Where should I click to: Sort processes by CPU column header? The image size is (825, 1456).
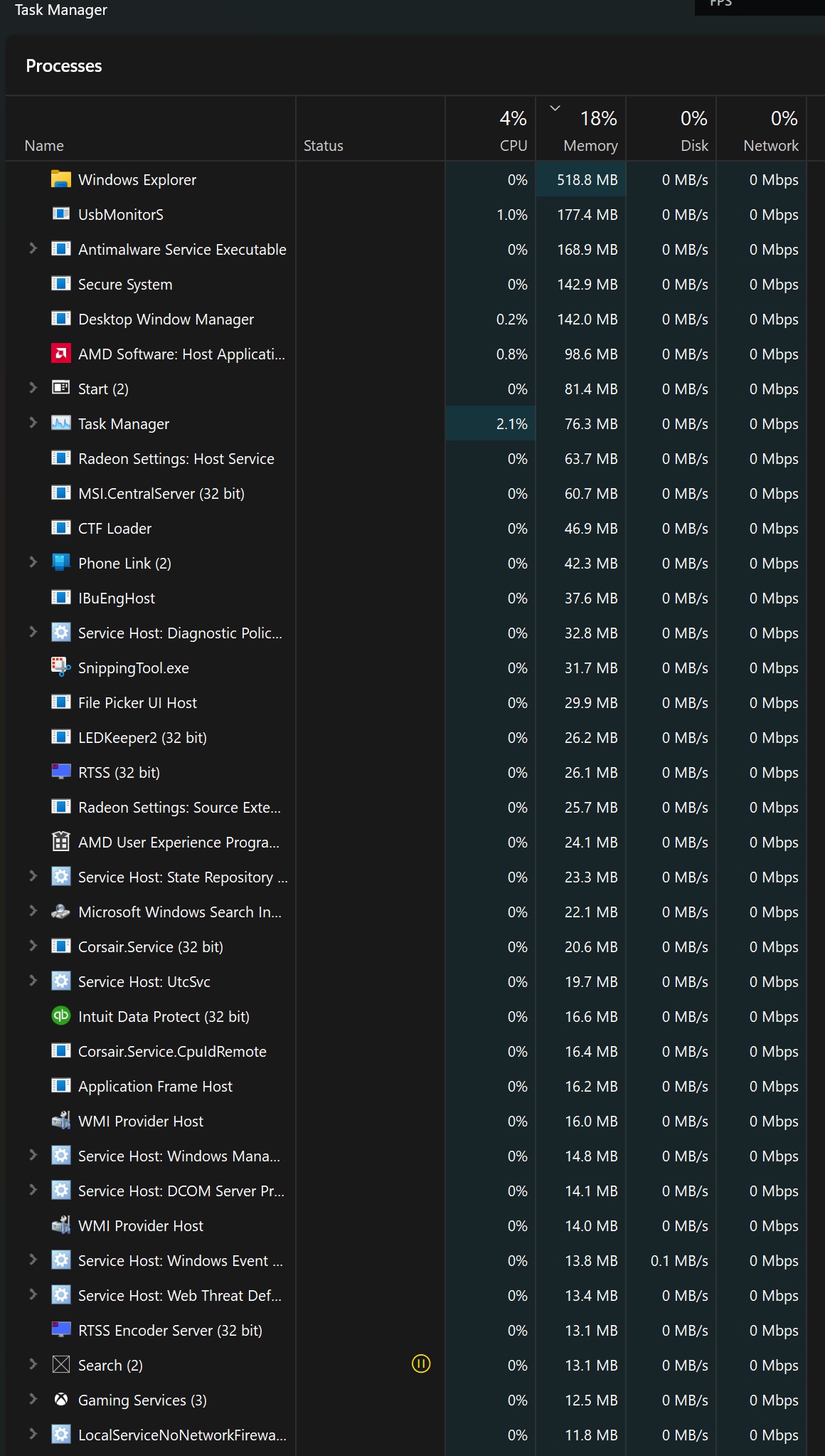pos(491,129)
